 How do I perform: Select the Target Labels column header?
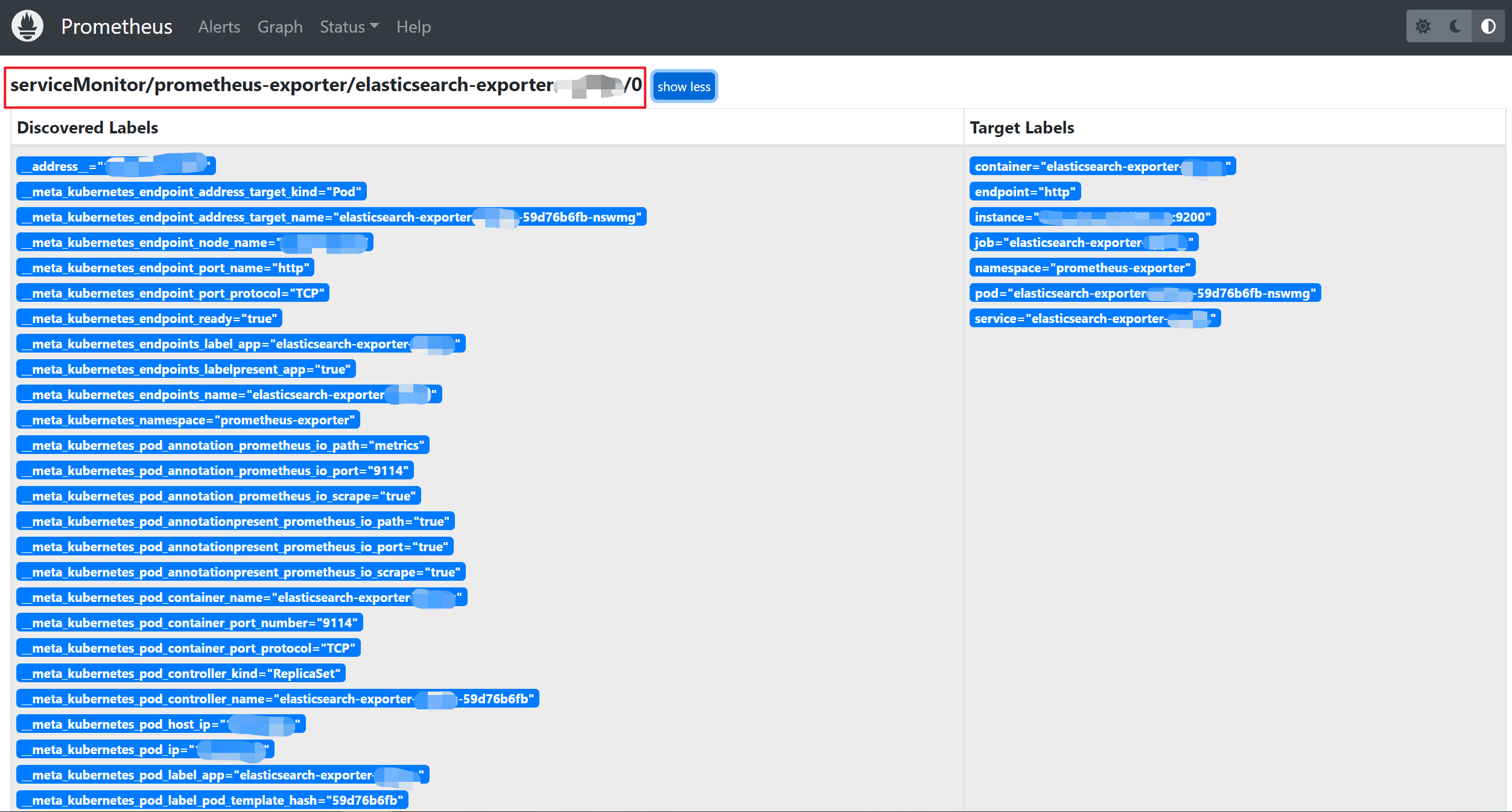[1022, 127]
